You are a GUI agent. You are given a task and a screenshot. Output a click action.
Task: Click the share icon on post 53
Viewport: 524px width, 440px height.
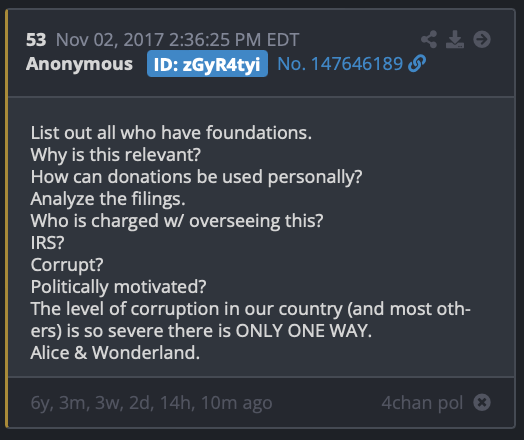[429, 39]
